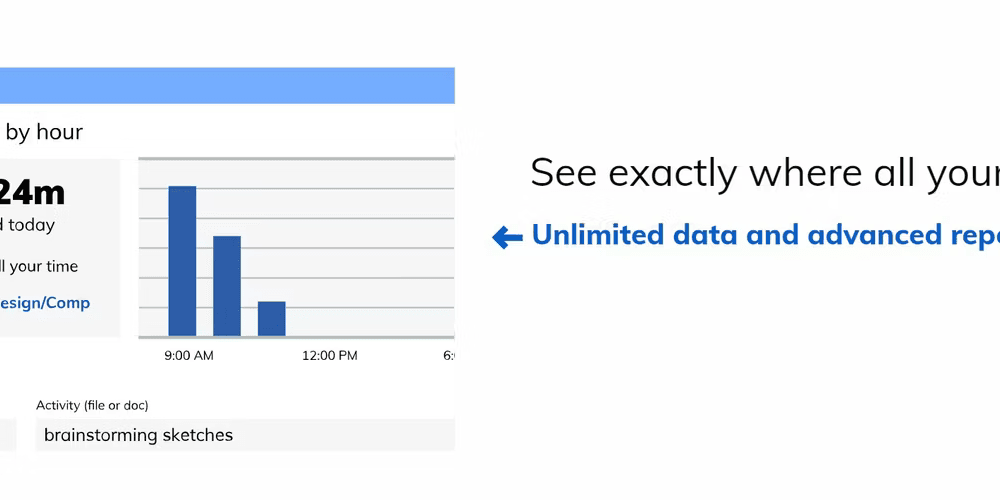The width and height of the screenshot is (1000, 500).
Task: Click the tallest bar at 9:00 AM
Action: pos(182,261)
